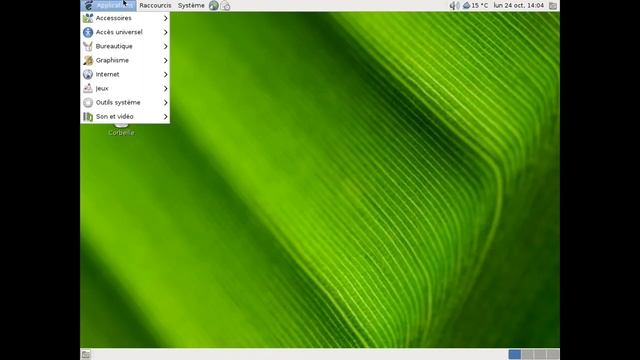Image resolution: width=640 pixels, height=360 pixels.
Task: Select the Son et vidéo label
Action: coord(114,116)
